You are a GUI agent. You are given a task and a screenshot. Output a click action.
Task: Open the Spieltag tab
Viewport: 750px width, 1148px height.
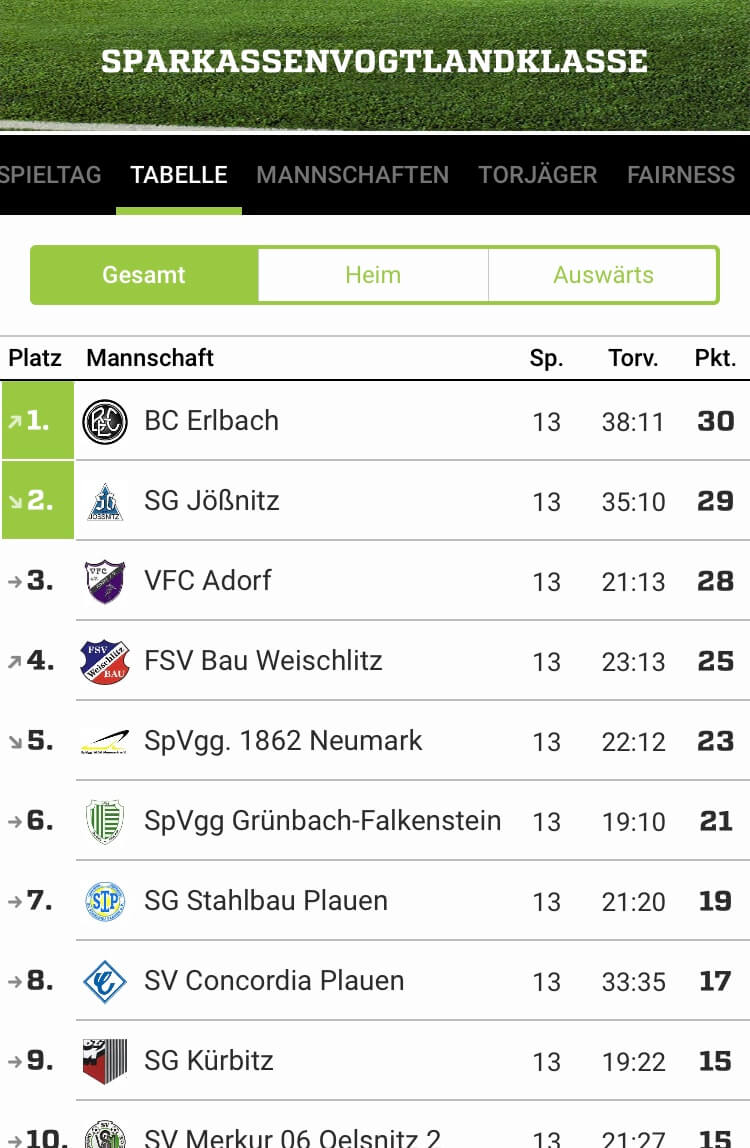[x=51, y=174]
